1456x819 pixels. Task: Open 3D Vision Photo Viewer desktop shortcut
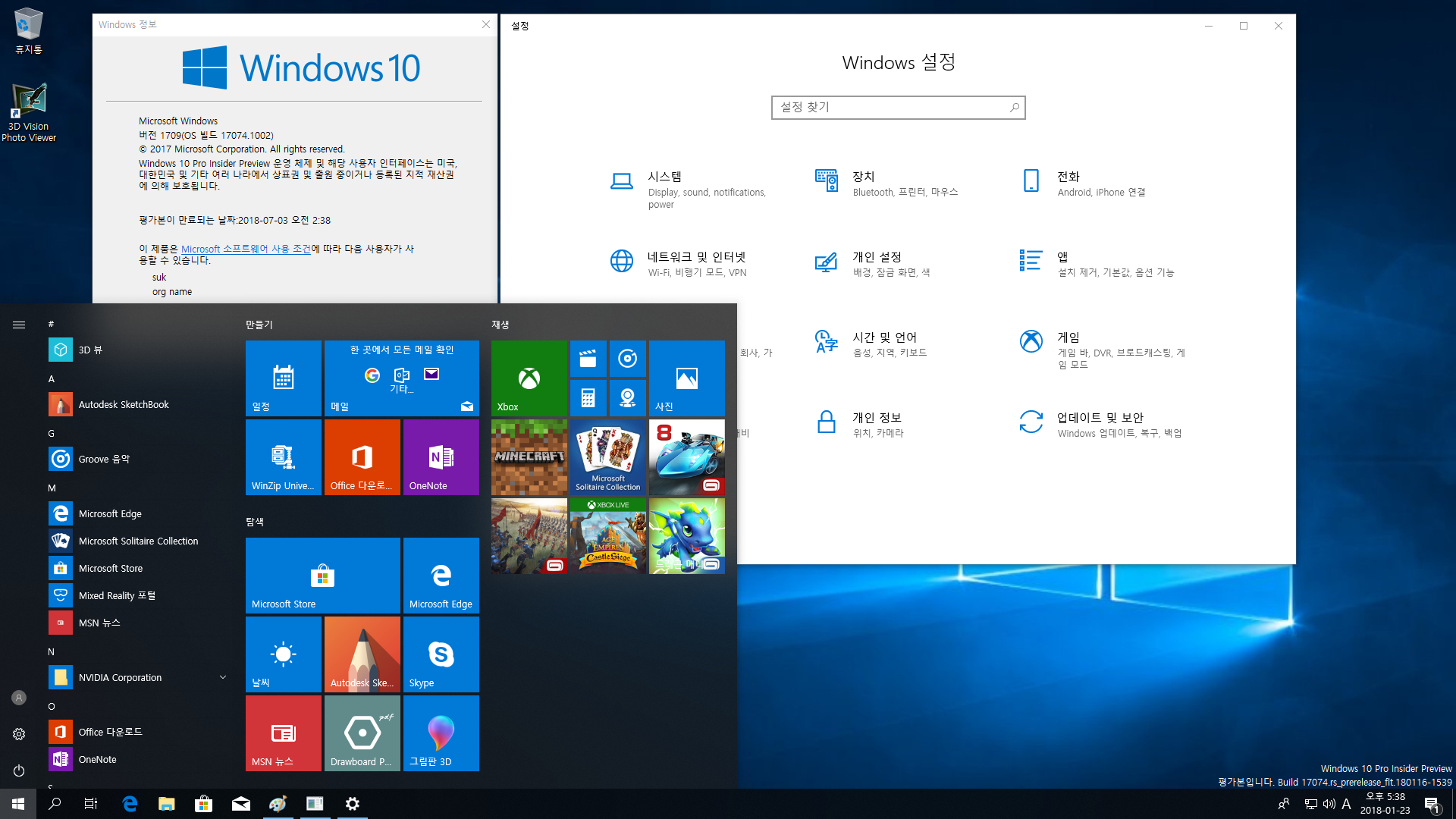click(29, 112)
